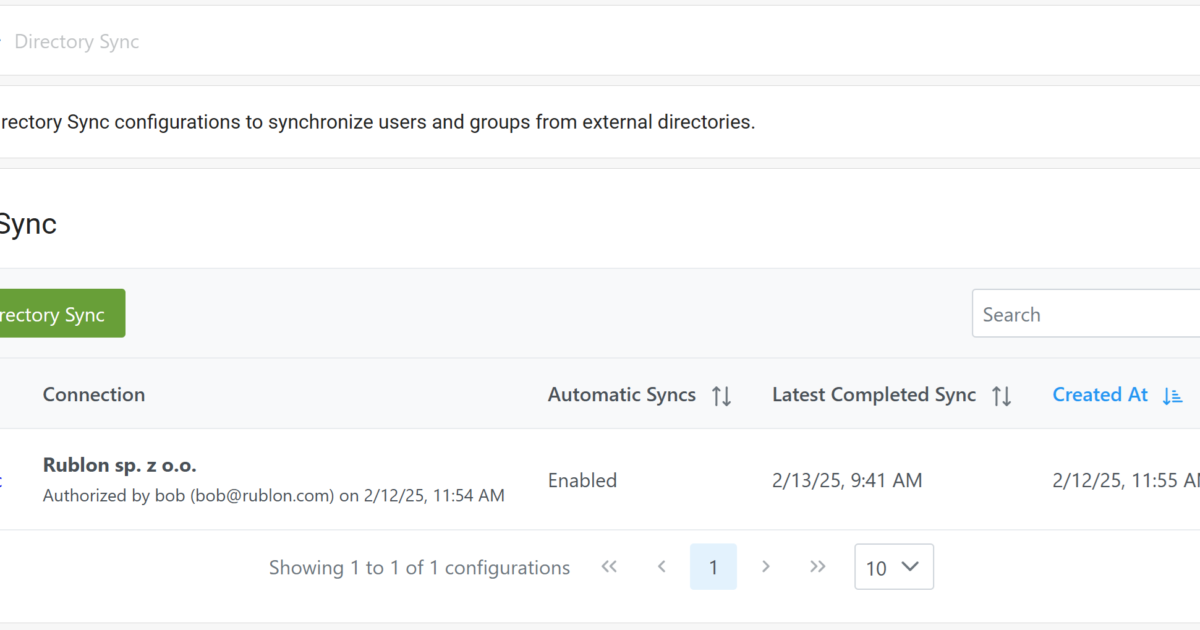Click the Automatic Syncs header label

tap(621, 395)
